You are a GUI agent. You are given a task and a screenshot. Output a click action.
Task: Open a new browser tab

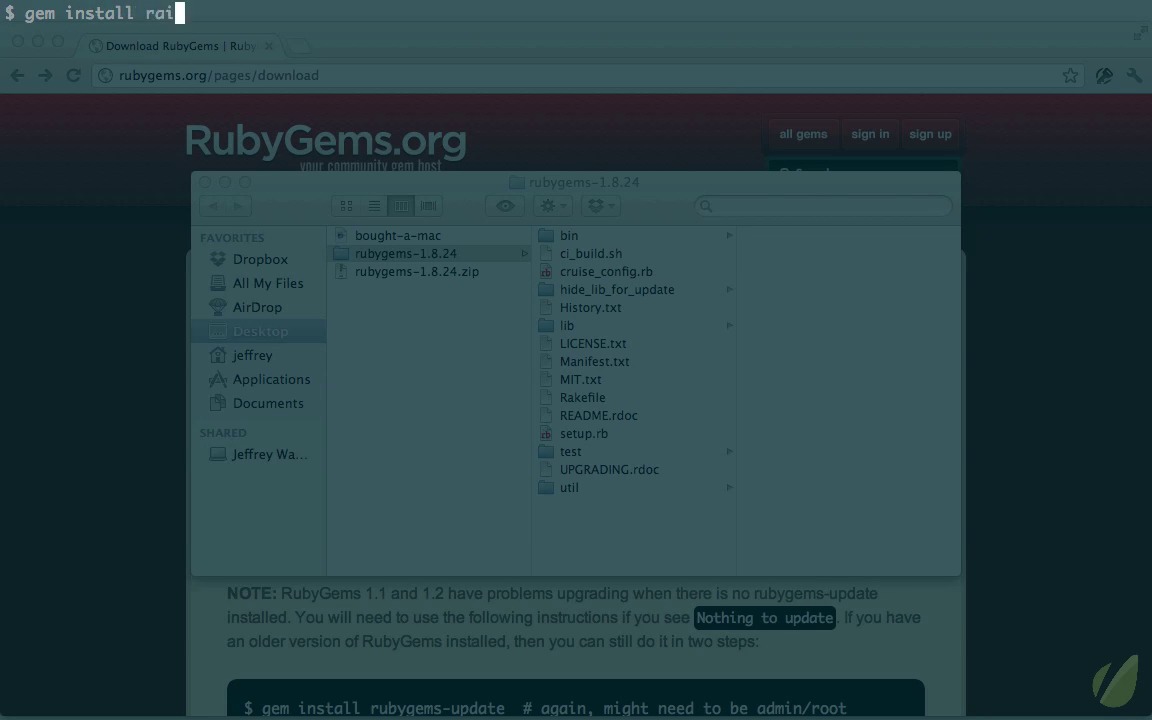click(299, 46)
